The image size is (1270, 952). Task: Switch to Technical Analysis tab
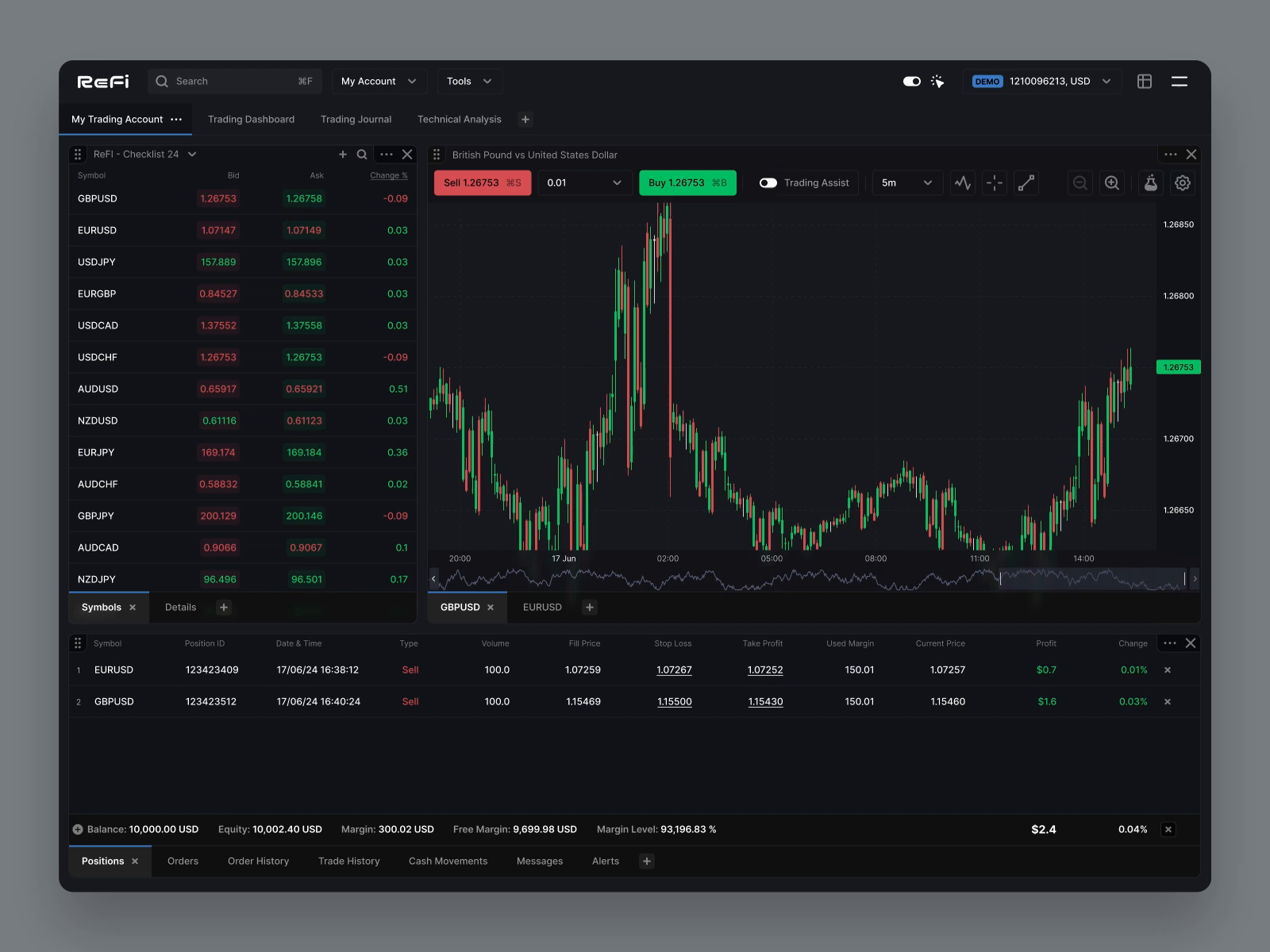[460, 120]
